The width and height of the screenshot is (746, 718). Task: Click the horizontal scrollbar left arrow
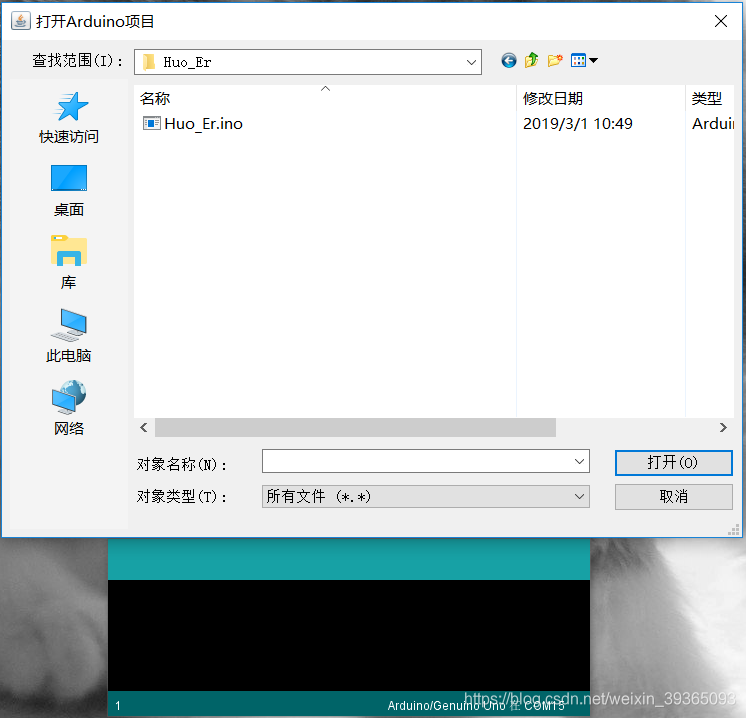pyautogui.click(x=144, y=428)
